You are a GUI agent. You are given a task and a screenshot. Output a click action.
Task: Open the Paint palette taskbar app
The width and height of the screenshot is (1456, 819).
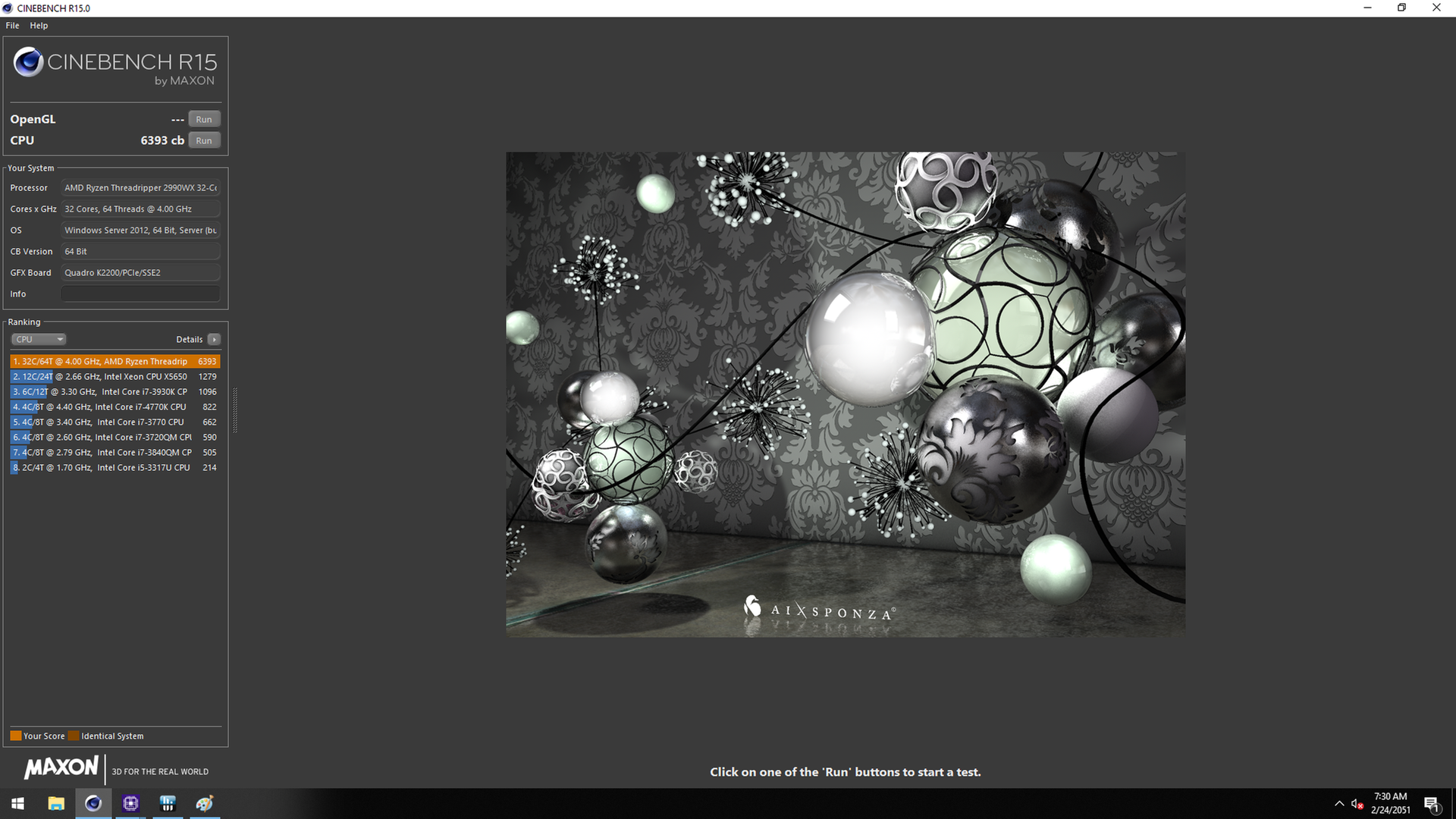click(x=205, y=803)
